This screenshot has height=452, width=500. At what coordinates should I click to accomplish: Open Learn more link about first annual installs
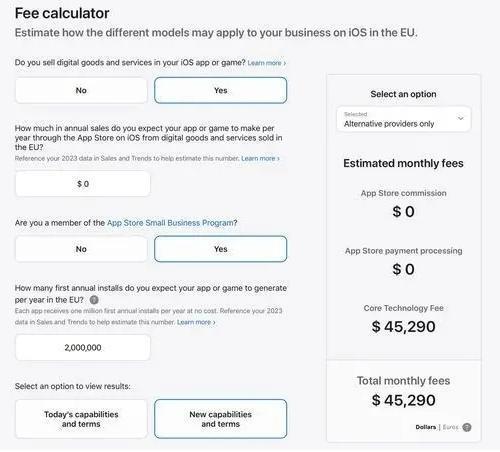pos(196,322)
